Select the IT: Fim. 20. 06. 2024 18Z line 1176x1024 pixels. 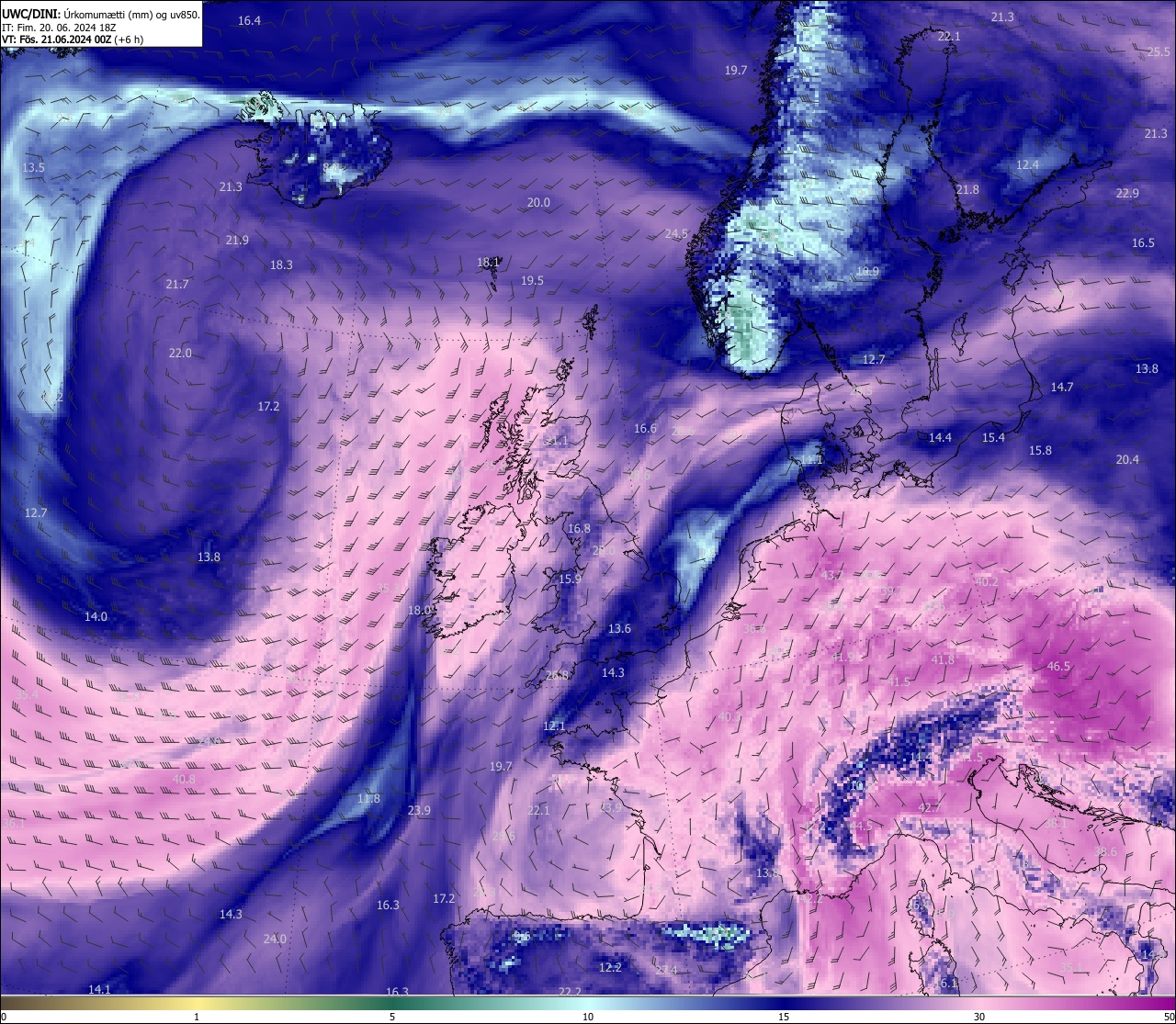[59, 28]
